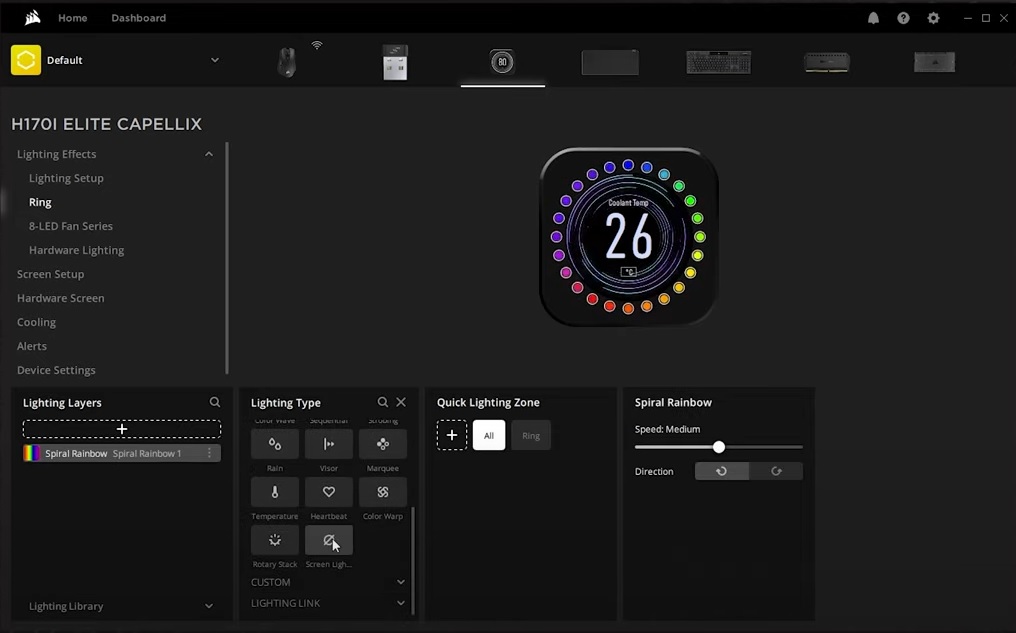The height and width of the screenshot is (633, 1016).
Task: Select Hardware Lighting in the sidebar
Action: click(x=76, y=249)
